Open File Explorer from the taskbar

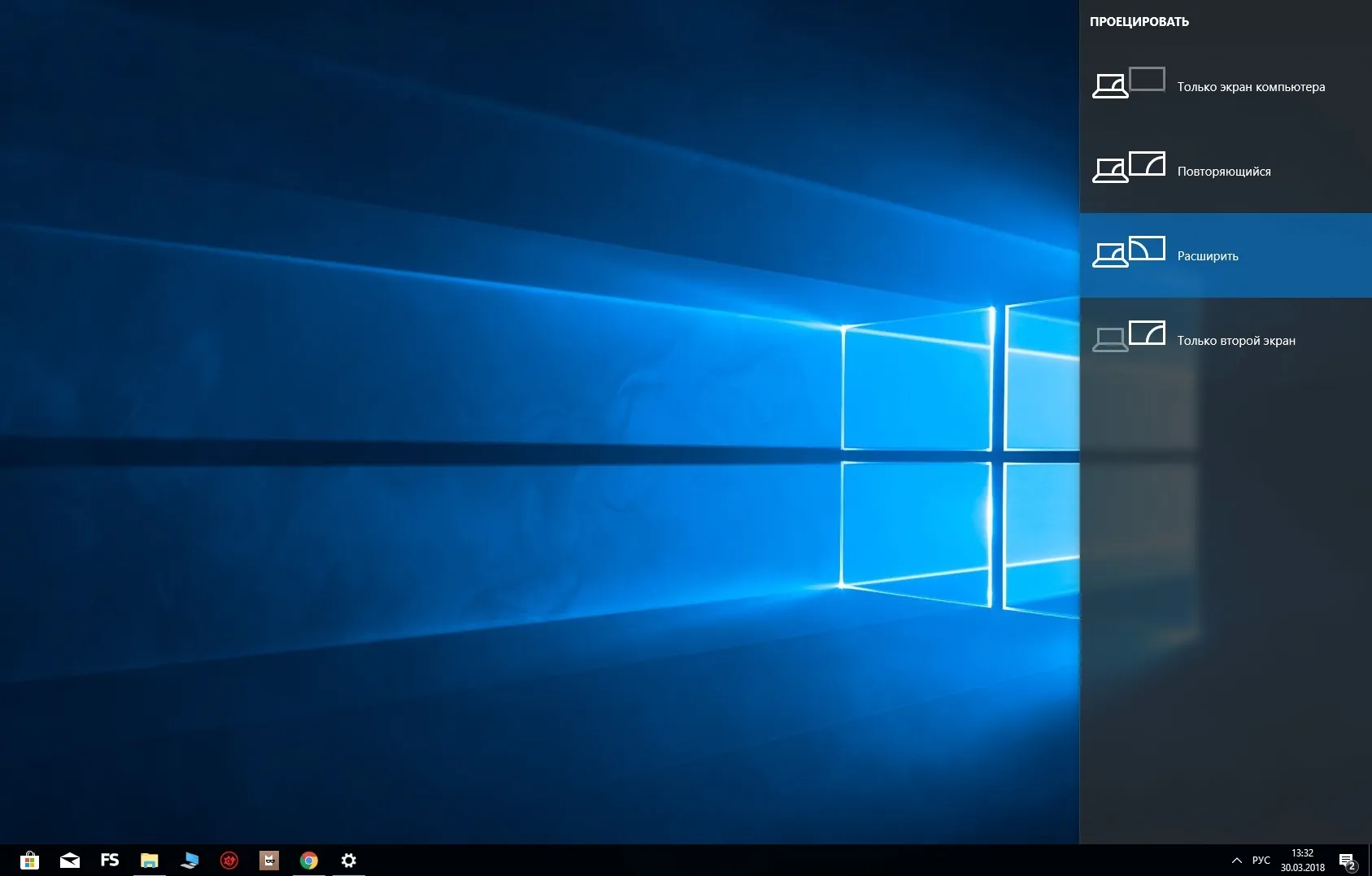[x=150, y=860]
